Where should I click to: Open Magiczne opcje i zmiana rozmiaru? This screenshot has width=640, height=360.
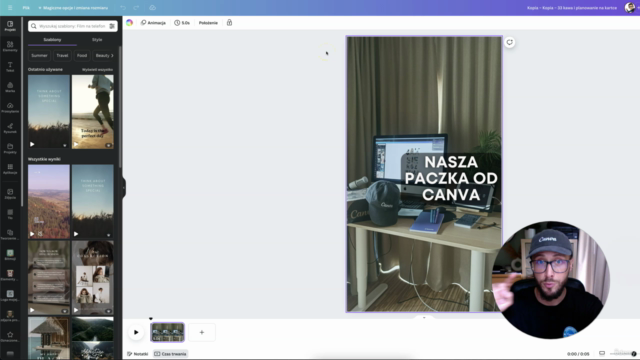tap(73, 8)
